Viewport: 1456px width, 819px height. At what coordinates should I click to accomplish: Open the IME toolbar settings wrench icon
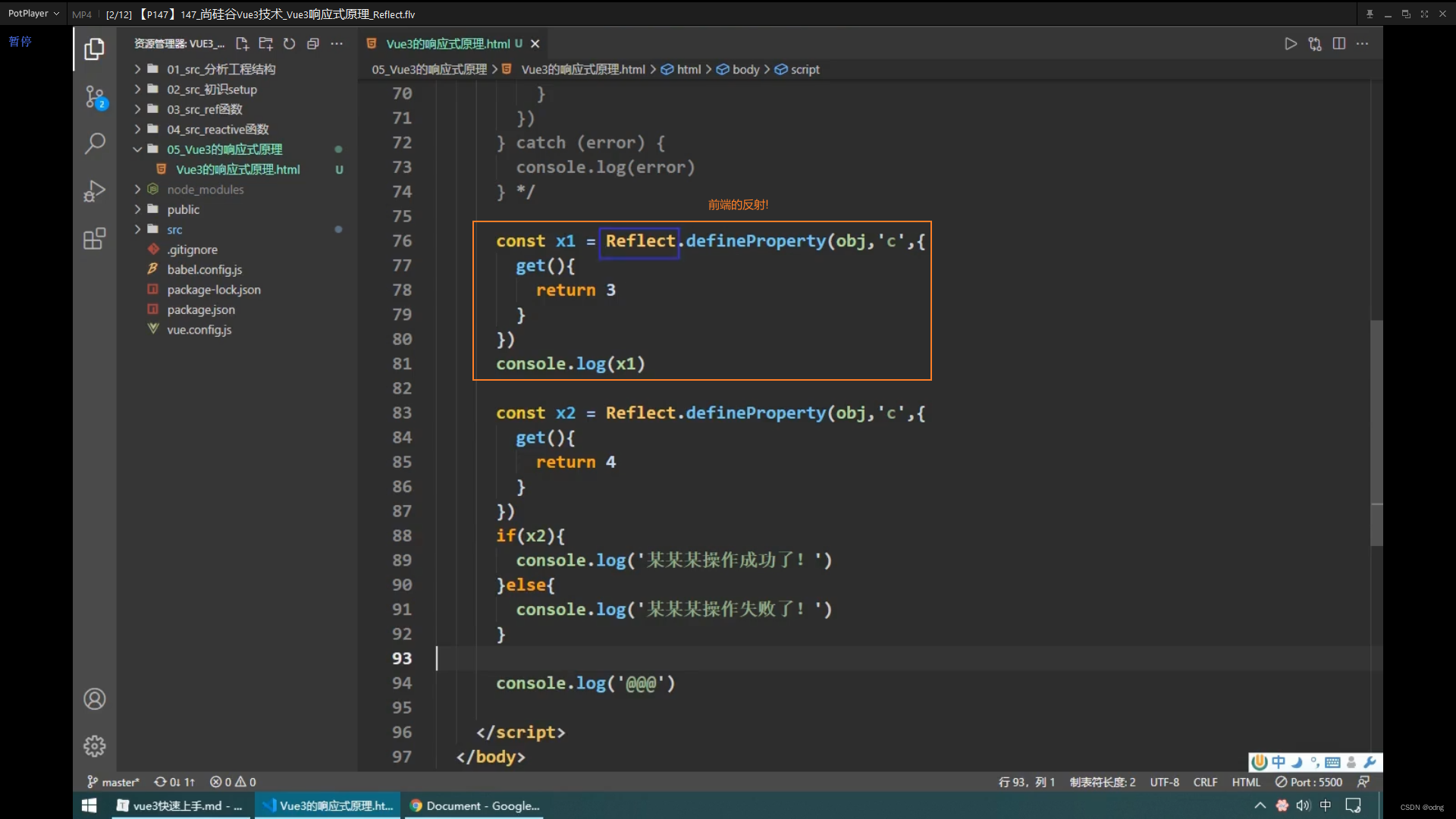point(1370,762)
